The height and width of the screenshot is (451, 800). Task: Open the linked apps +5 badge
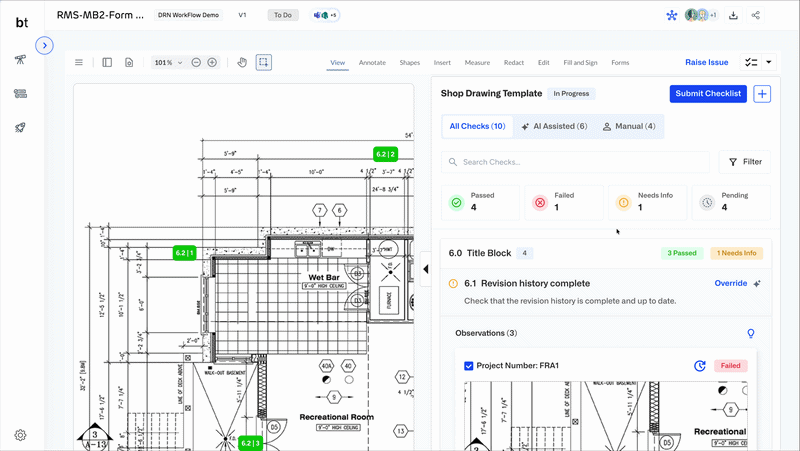point(325,15)
